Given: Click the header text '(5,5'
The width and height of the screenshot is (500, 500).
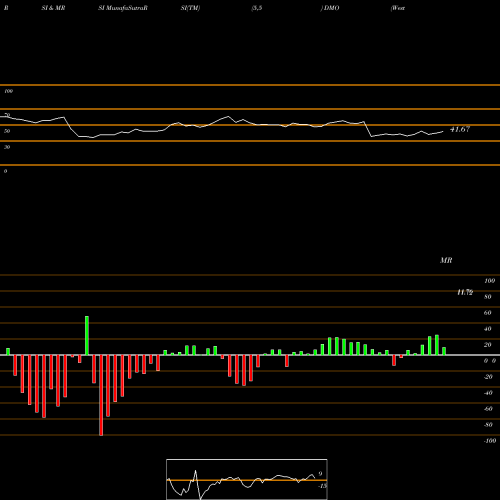Looking at the screenshot, I should click(x=257, y=8).
